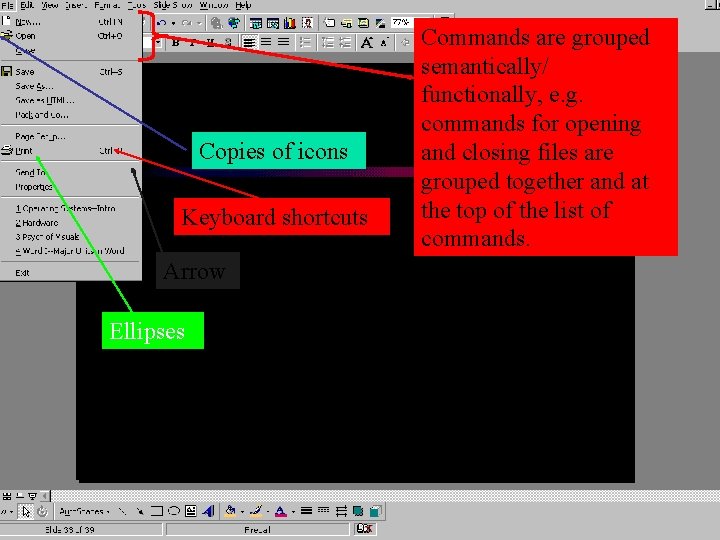Click the Slide Layout icon
This screenshot has width=720, height=540.
click(x=346, y=22)
